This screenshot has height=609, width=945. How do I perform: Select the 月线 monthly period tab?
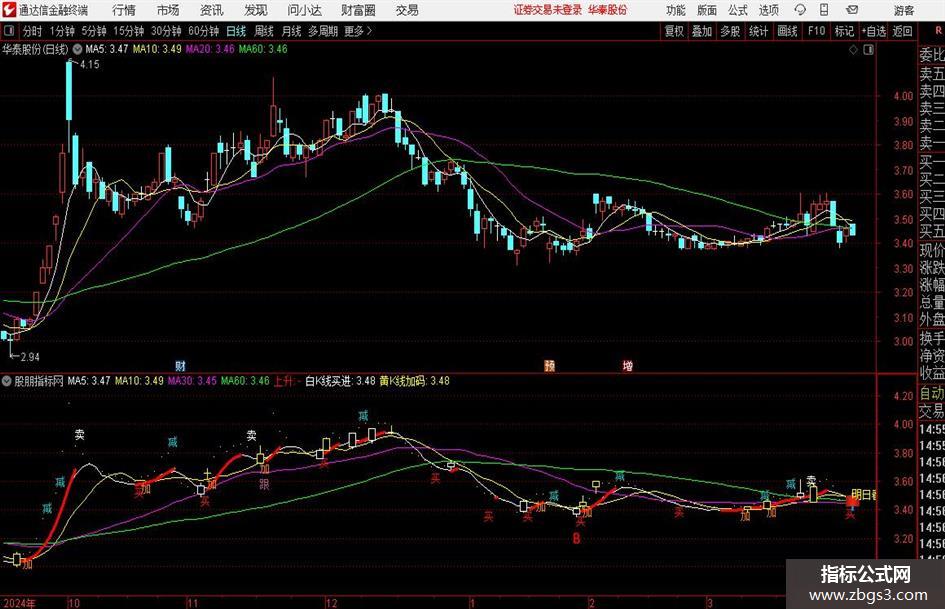tap(291, 31)
